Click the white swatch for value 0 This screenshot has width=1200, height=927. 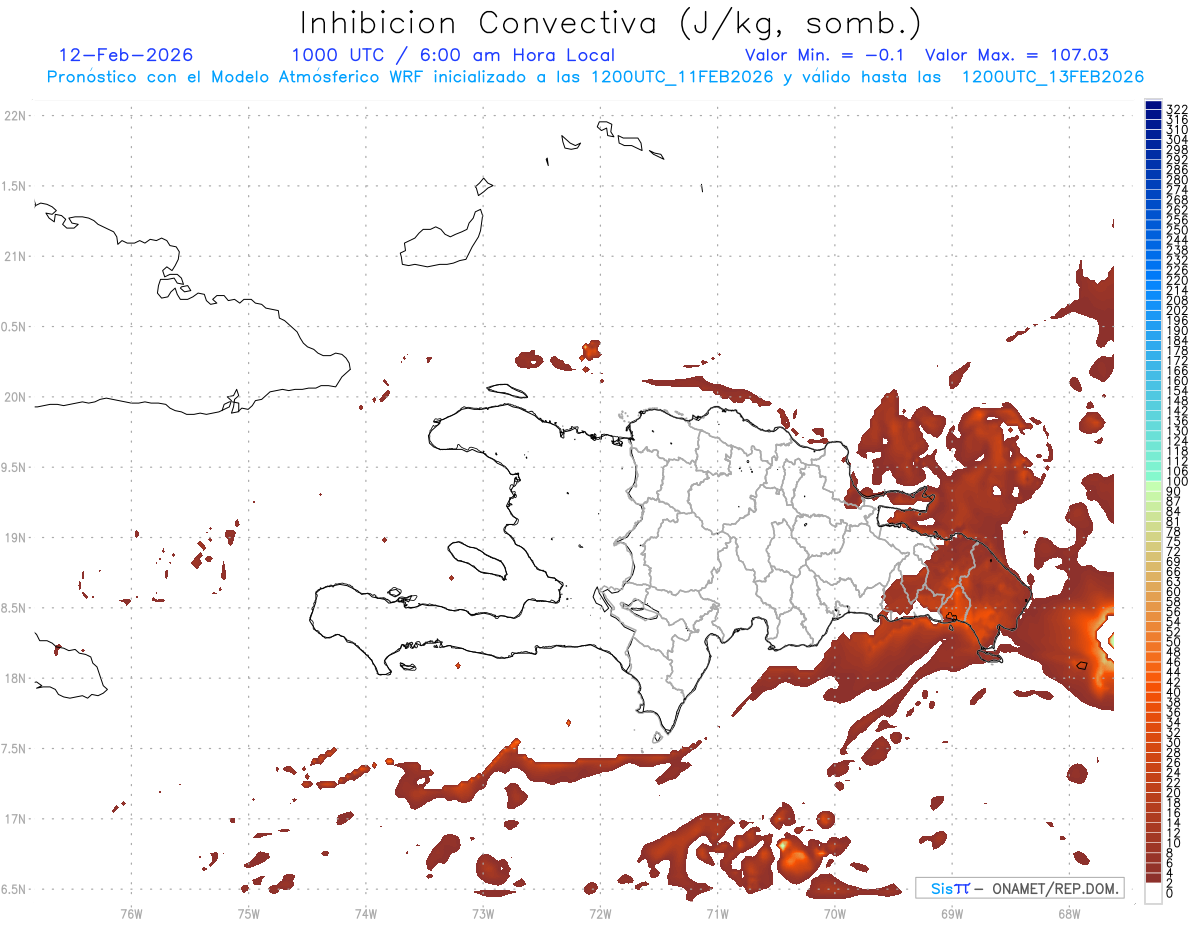[1153, 892]
